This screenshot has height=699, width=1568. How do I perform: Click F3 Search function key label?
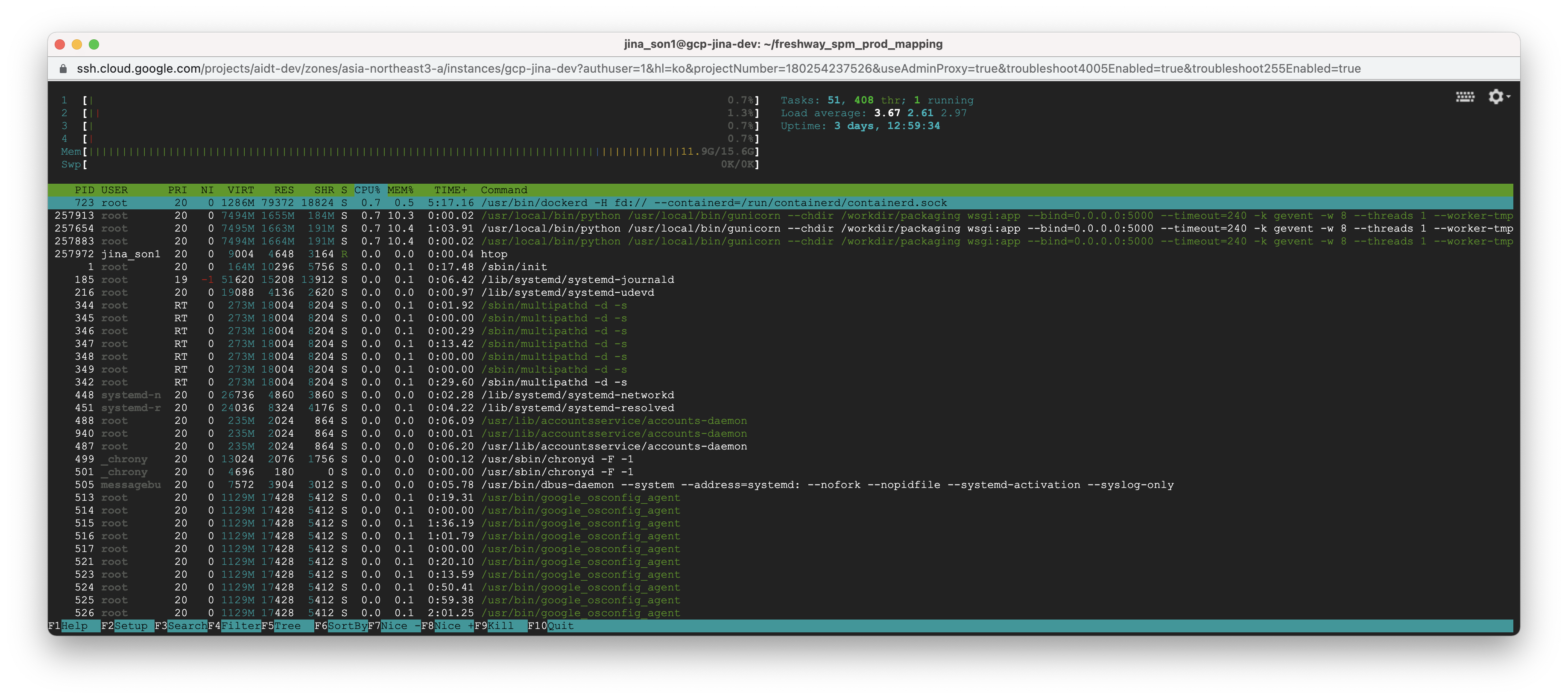[187, 626]
